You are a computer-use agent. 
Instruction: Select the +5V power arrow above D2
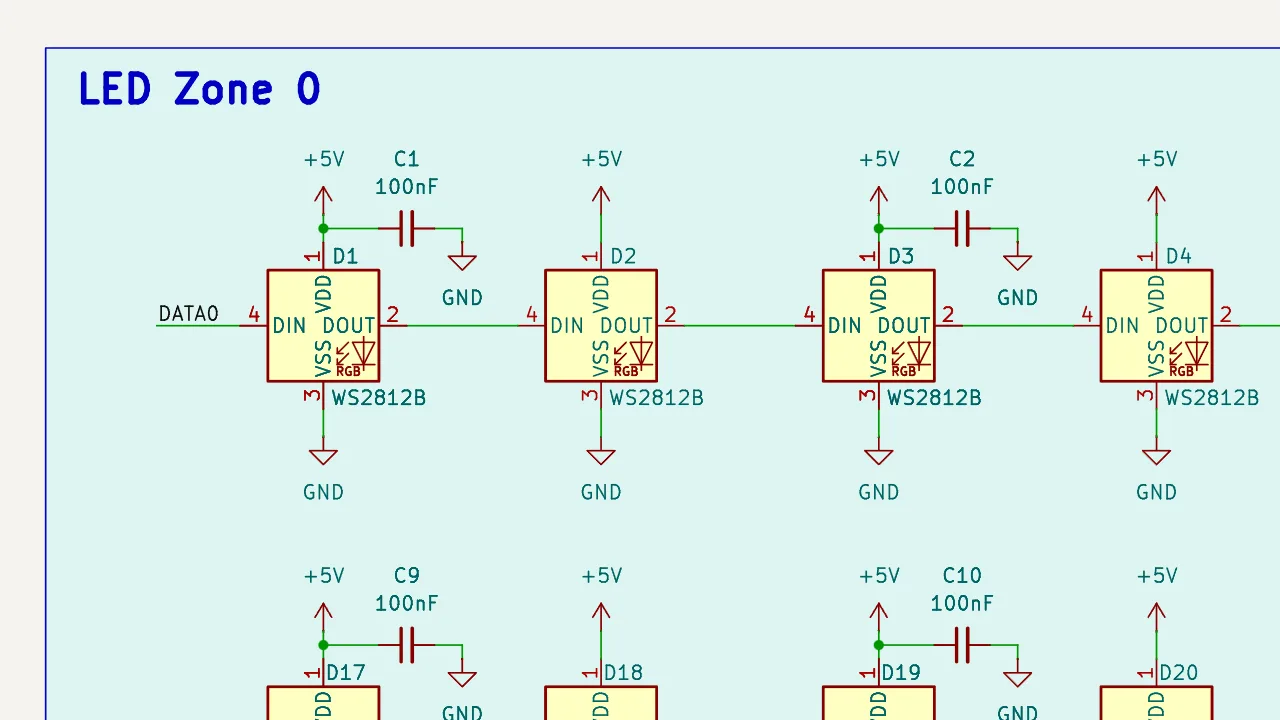click(601, 200)
